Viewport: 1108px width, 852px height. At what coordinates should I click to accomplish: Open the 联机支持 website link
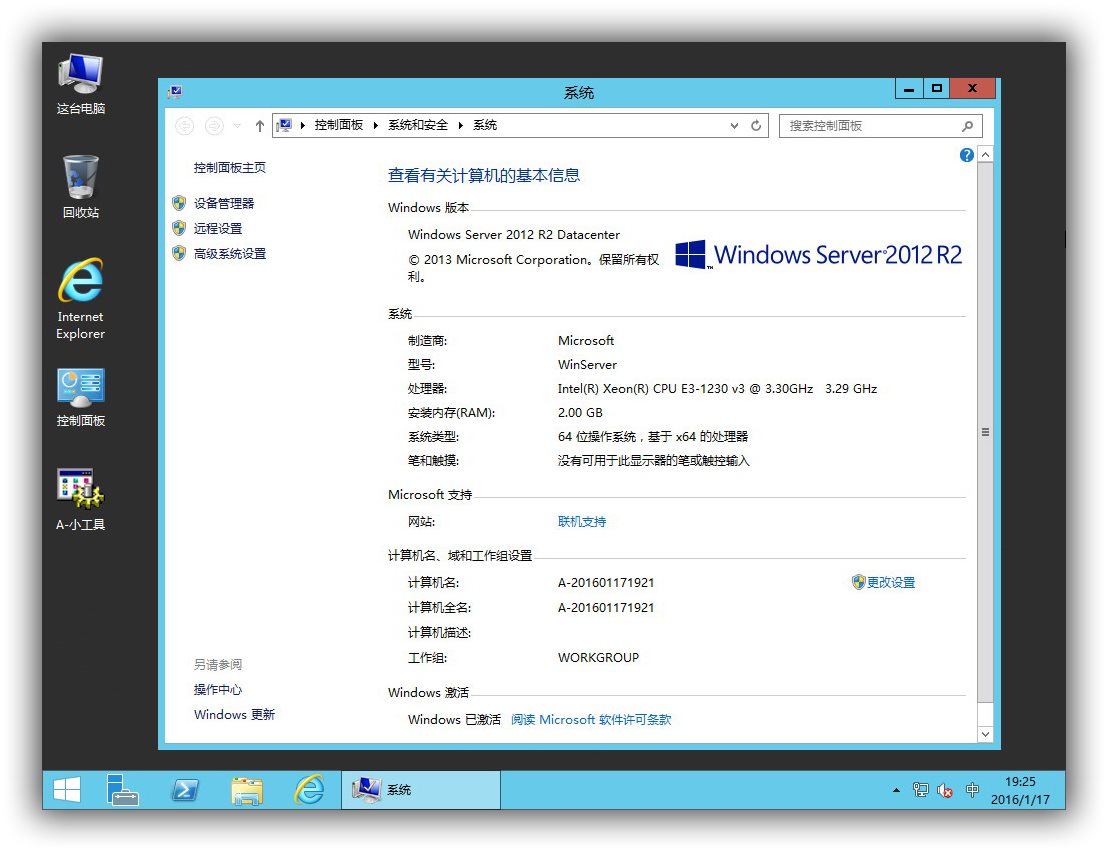point(582,521)
